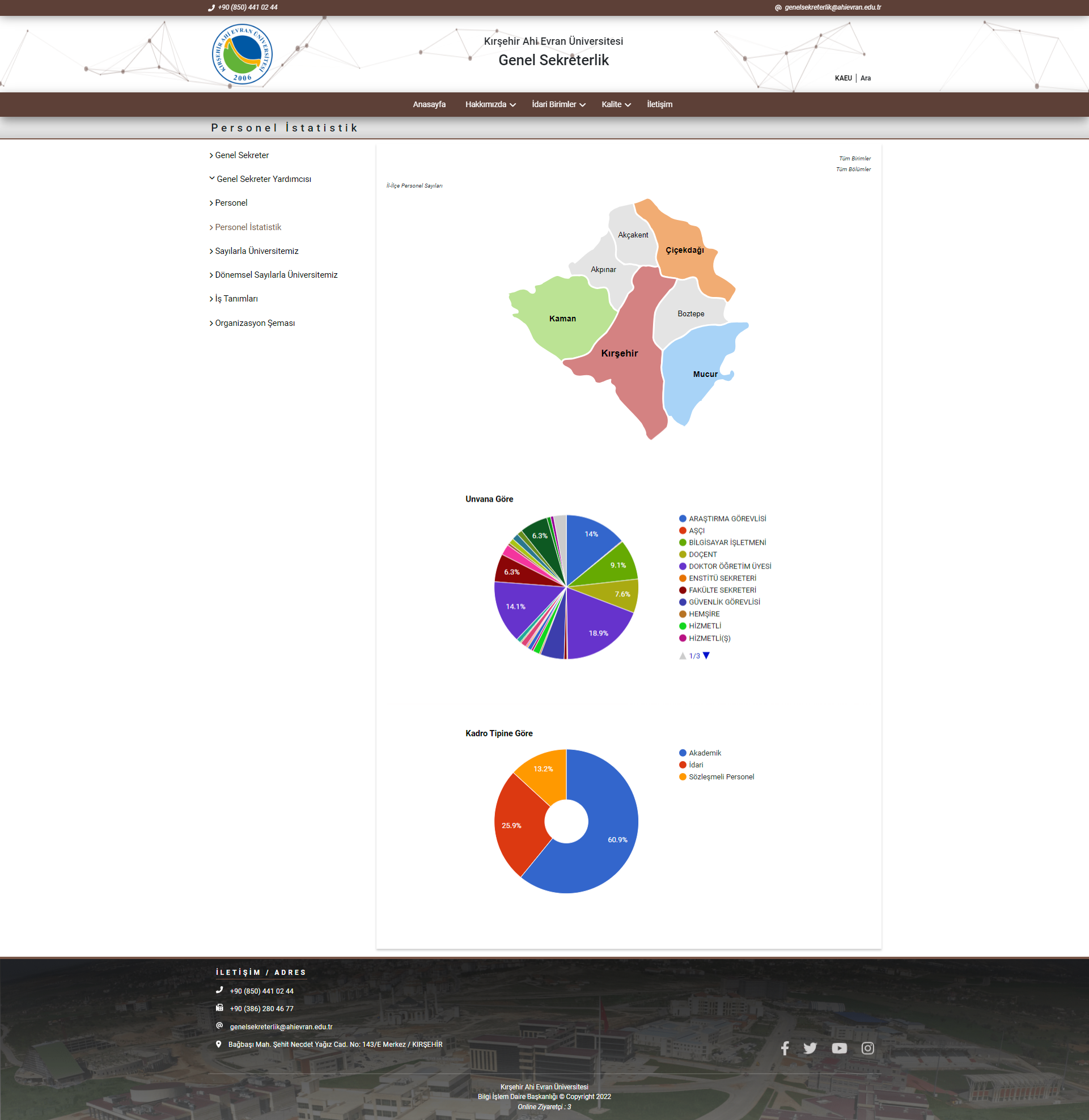This screenshot has width=1089, height=1120.
Task: Open the YouTube icon in footer
Action: pos(839,1048)
